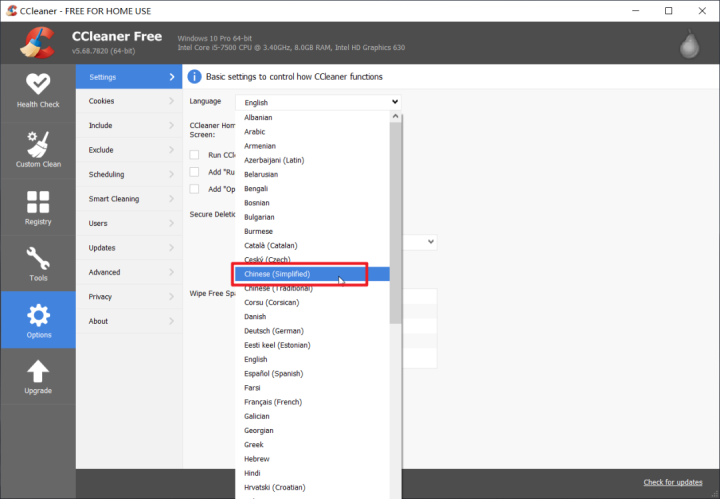Toggle the 'Add Open' context menu checkbox
This screenshot has width=720, height=499.
pos(194,189)
